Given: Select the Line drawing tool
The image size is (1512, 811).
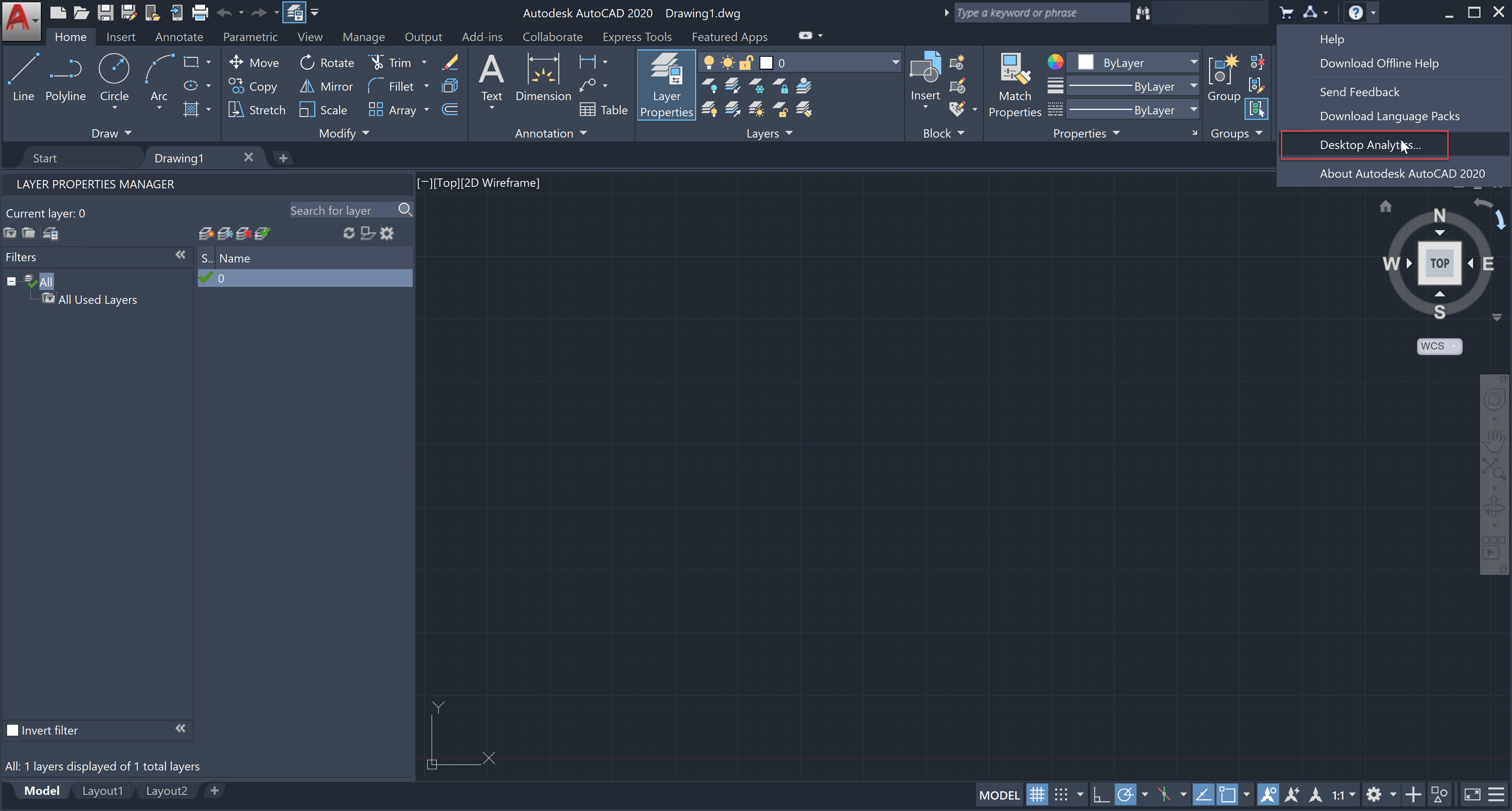Looking at the screenshot, I should coord(23,76).
